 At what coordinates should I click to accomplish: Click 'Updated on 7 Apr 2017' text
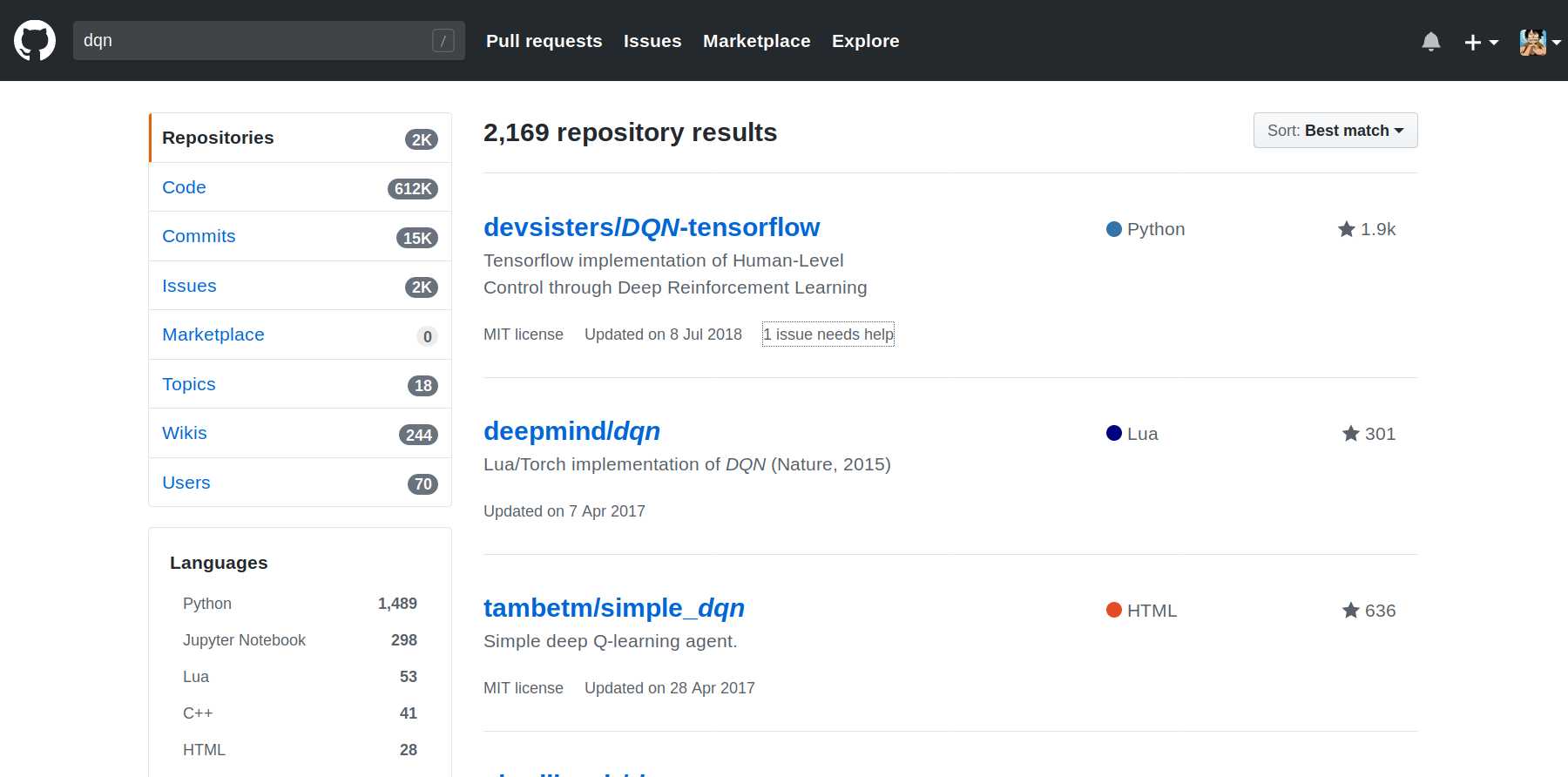tap(564, 511)
